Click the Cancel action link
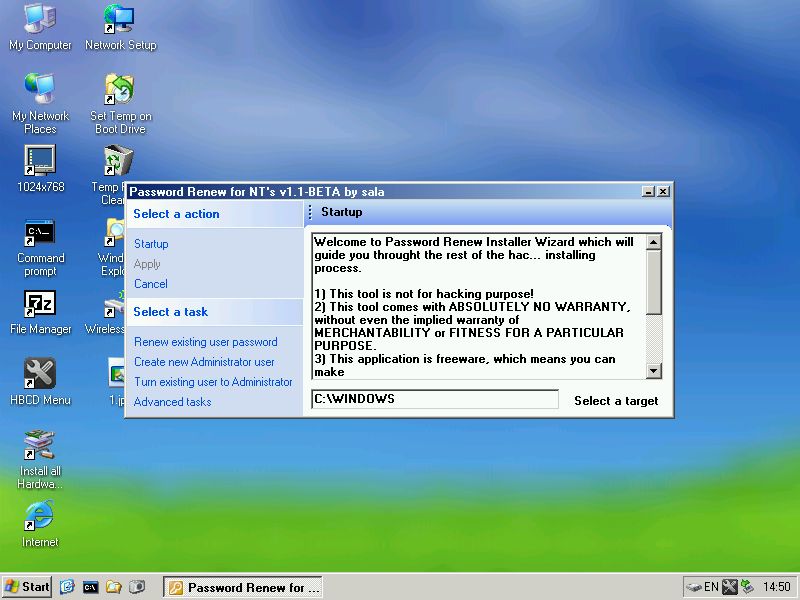 tap(151, 284)
